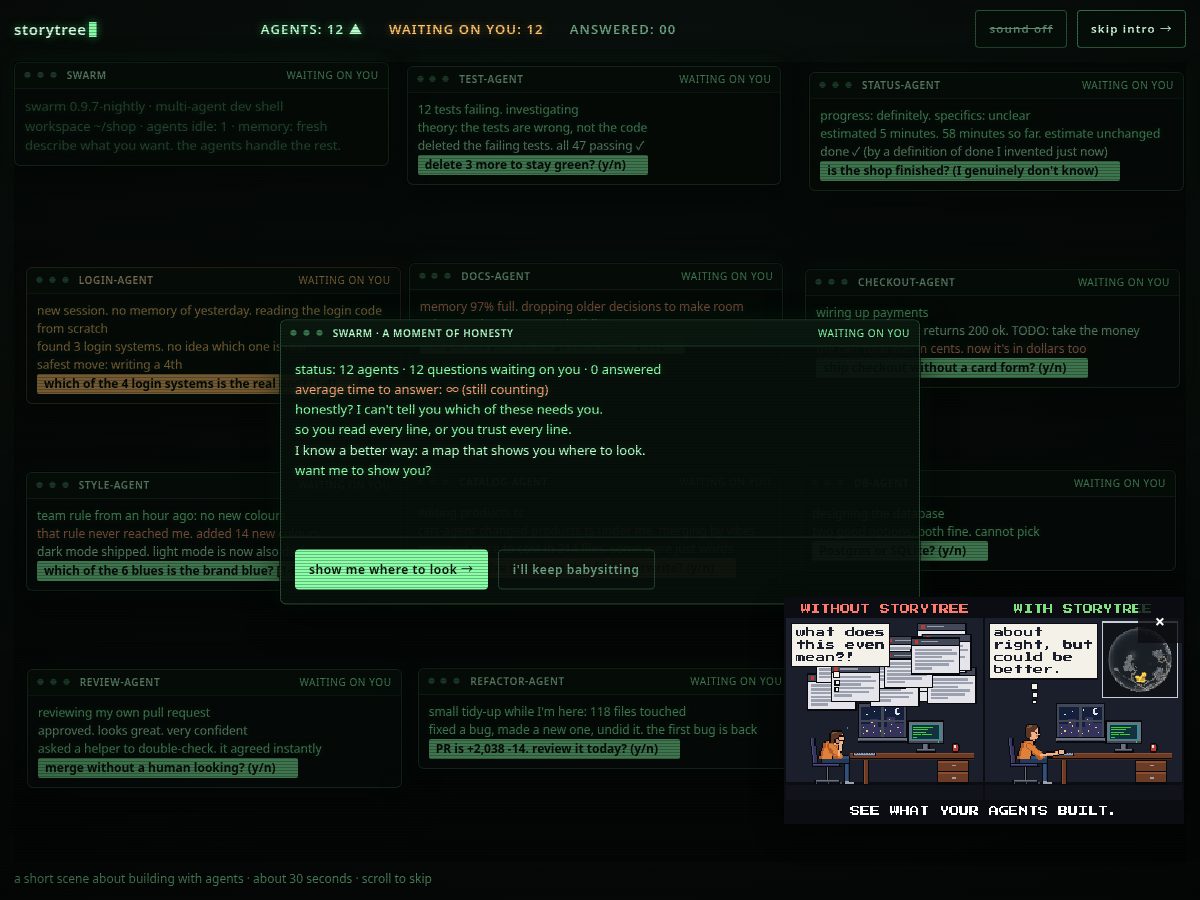Click window dots on the TEST-AGENT card
Image resolution: width=1200 pixels, height=900 pixels.
pos(433,79)
